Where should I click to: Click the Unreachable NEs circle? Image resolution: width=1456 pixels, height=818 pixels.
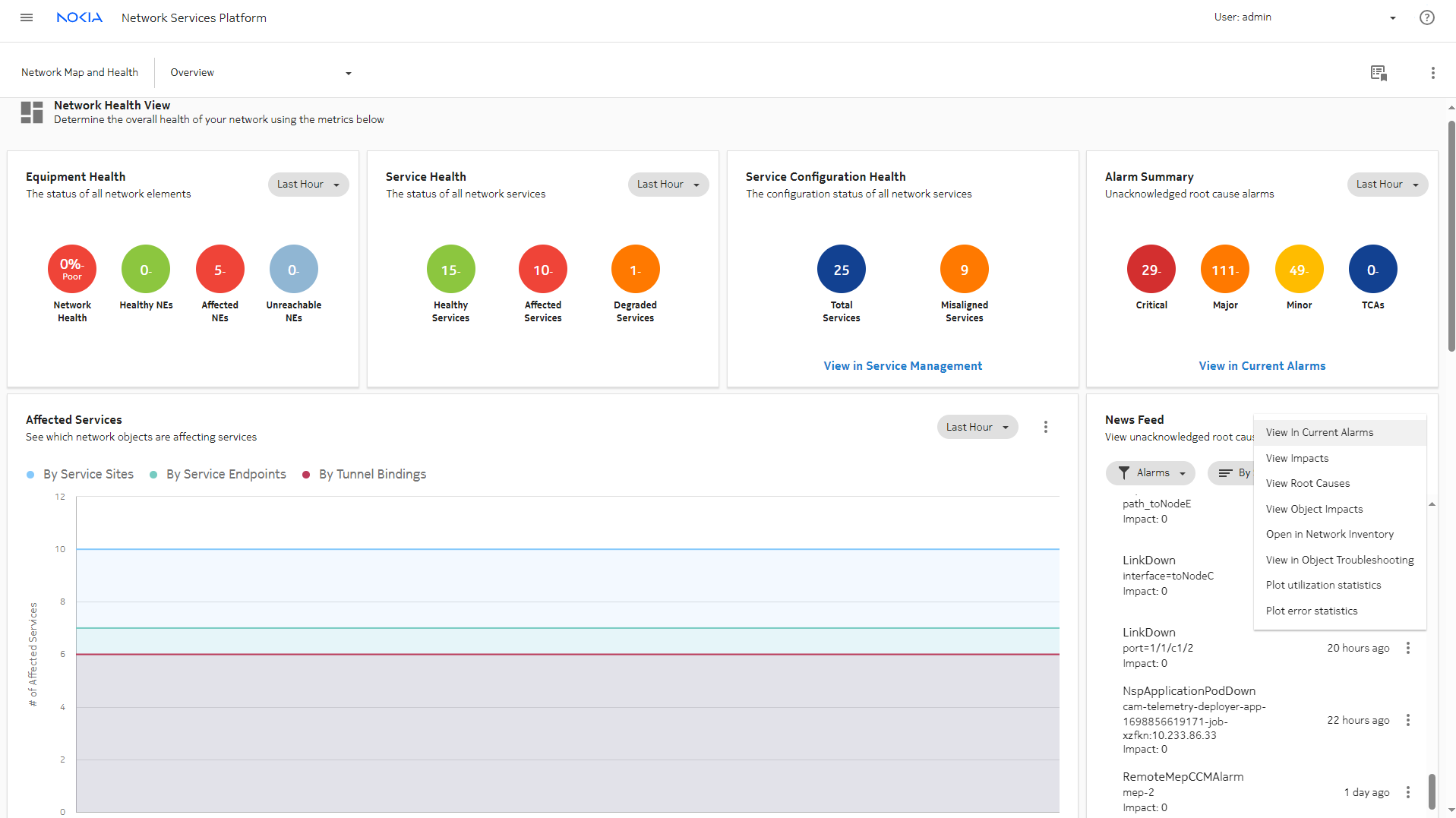point(294,269)
